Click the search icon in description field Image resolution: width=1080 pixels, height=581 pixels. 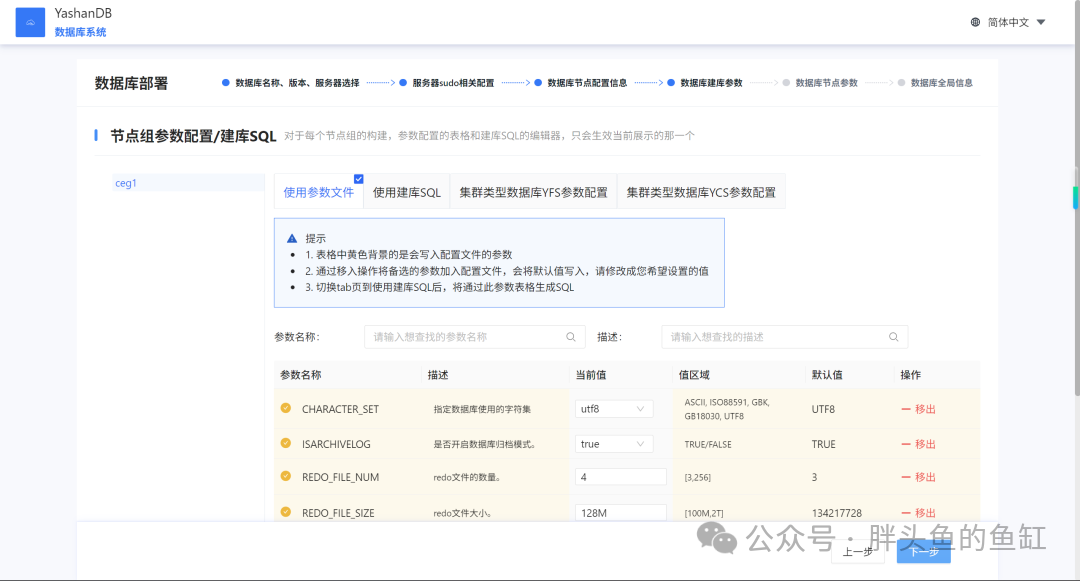[x=893, y=337]
